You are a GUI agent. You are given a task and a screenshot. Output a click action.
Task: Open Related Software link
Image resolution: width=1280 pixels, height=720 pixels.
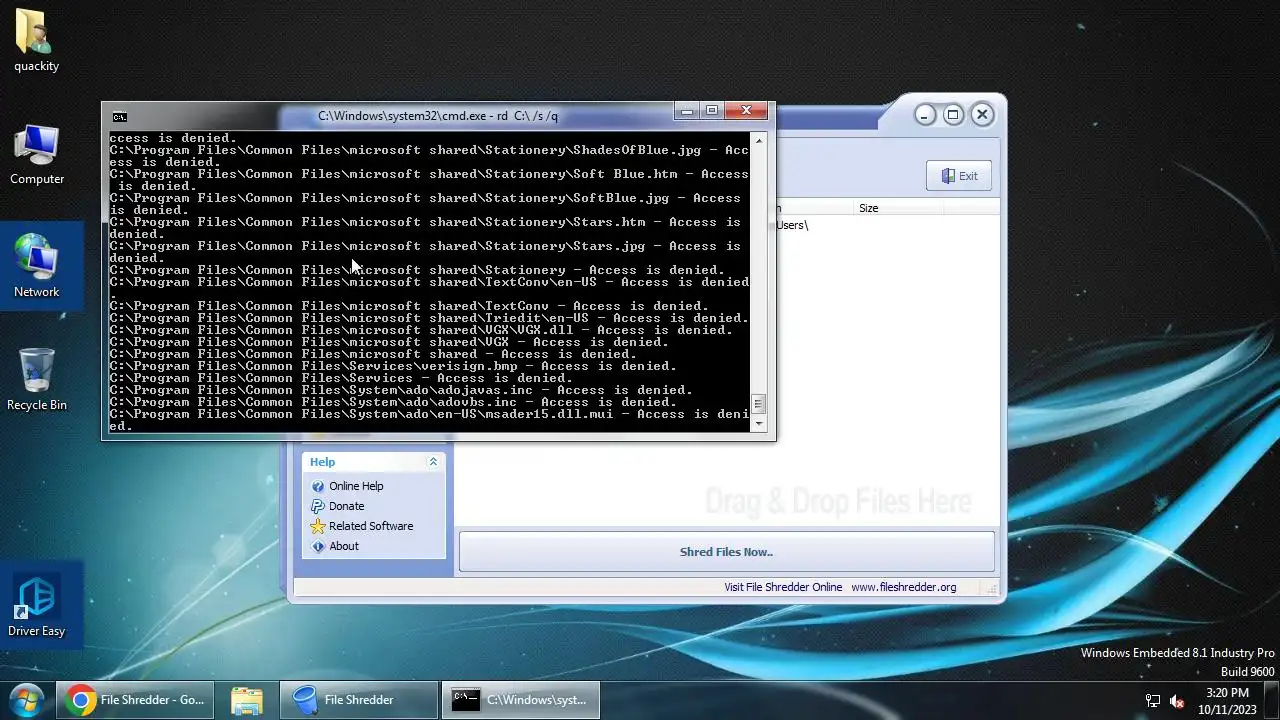pos(371,526)
